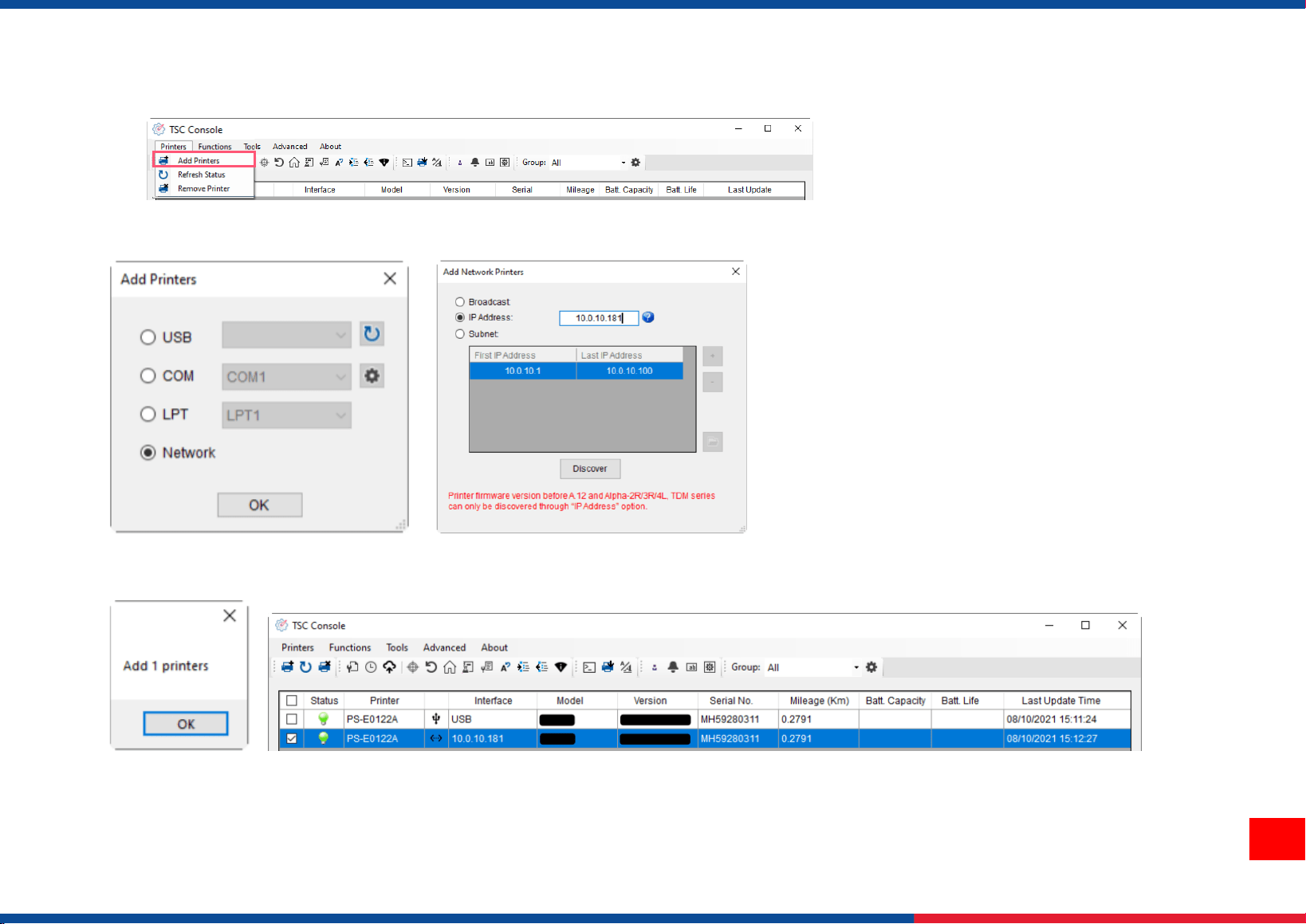1306x924 pixels.
Task: Click the USB symbol icon in the USB printer row
Action: [436, 719]
